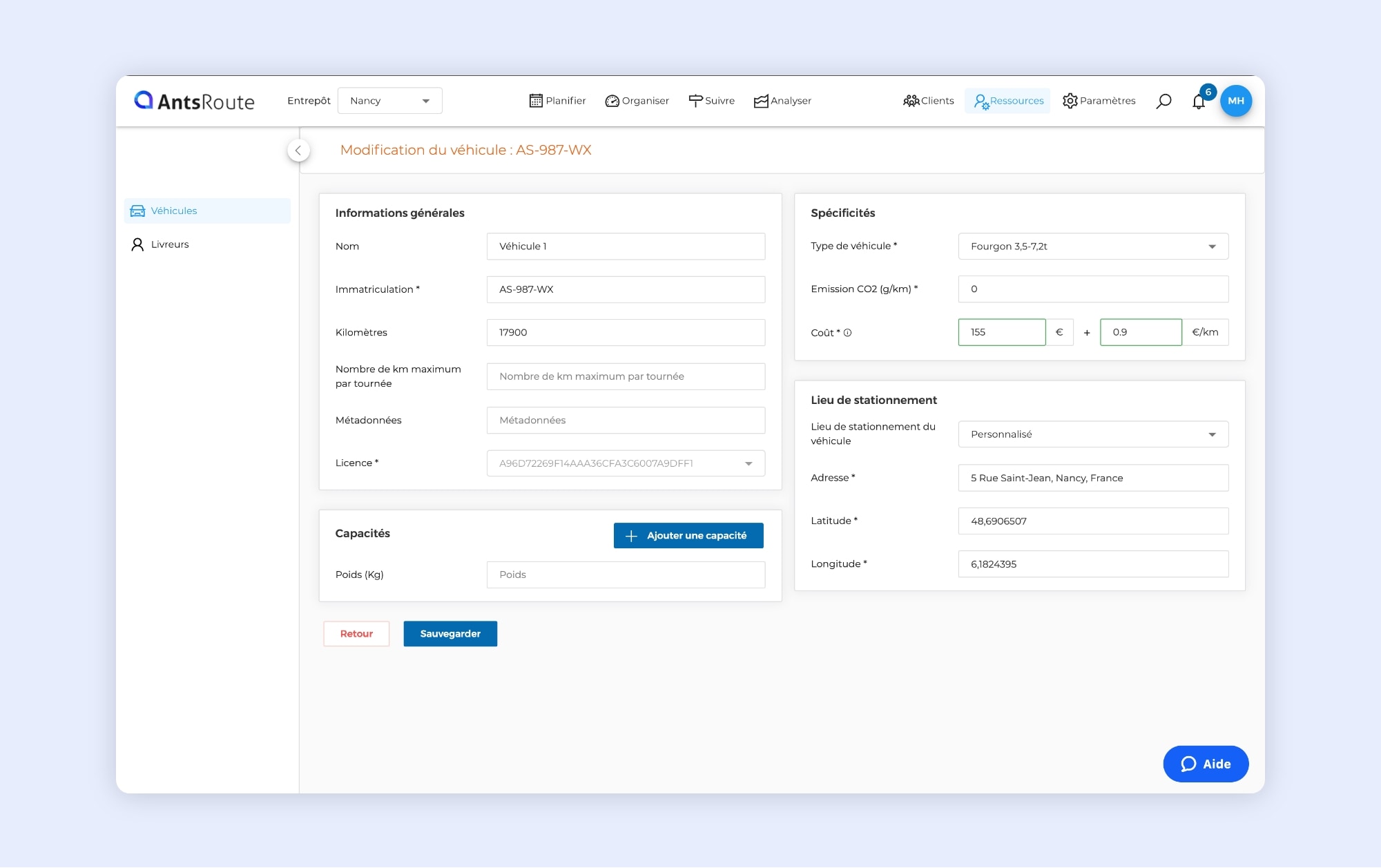Open the Analyser menu
1381x868 pixels.
pos(782,101)
